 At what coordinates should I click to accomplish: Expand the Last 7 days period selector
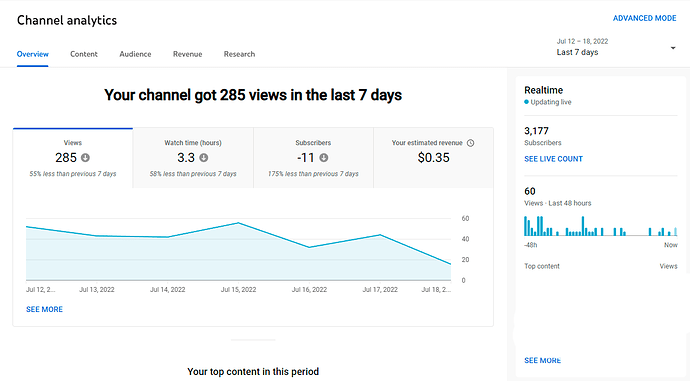(x=616, y=47)
